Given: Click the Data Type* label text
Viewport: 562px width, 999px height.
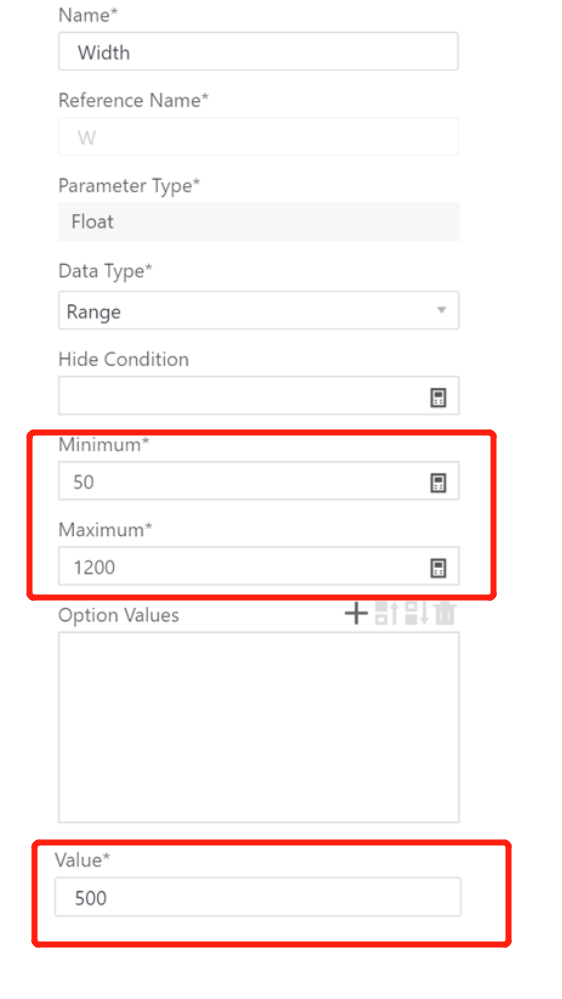Looking at the screenshot, I should (106, 271).
